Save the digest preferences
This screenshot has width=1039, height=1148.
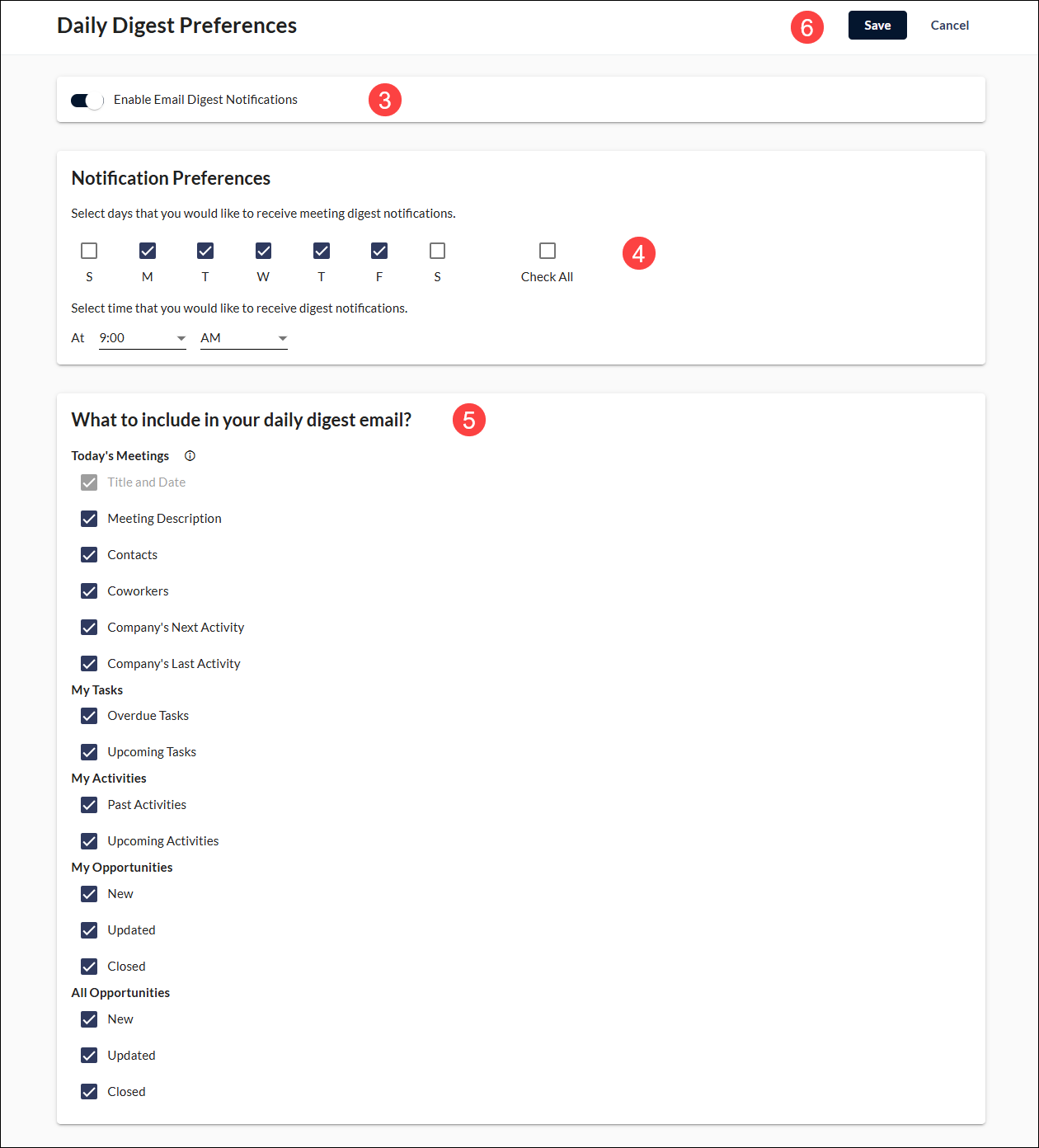point(877,26)
